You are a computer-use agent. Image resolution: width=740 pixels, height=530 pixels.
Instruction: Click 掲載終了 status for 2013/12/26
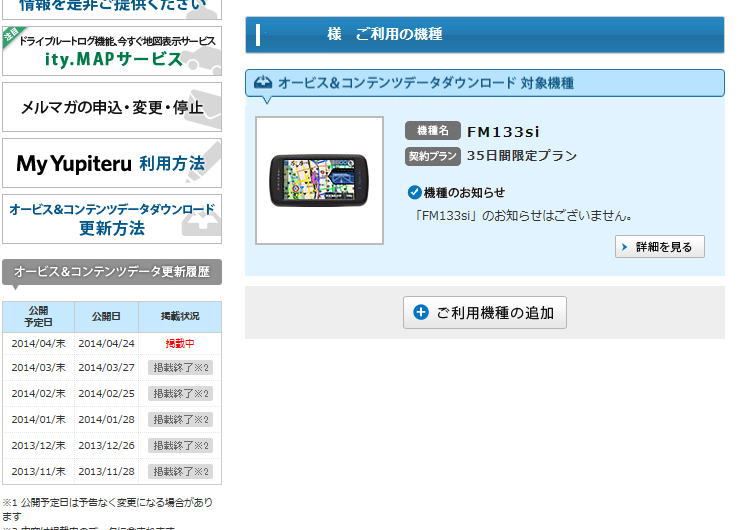click(x=180, y=446)
